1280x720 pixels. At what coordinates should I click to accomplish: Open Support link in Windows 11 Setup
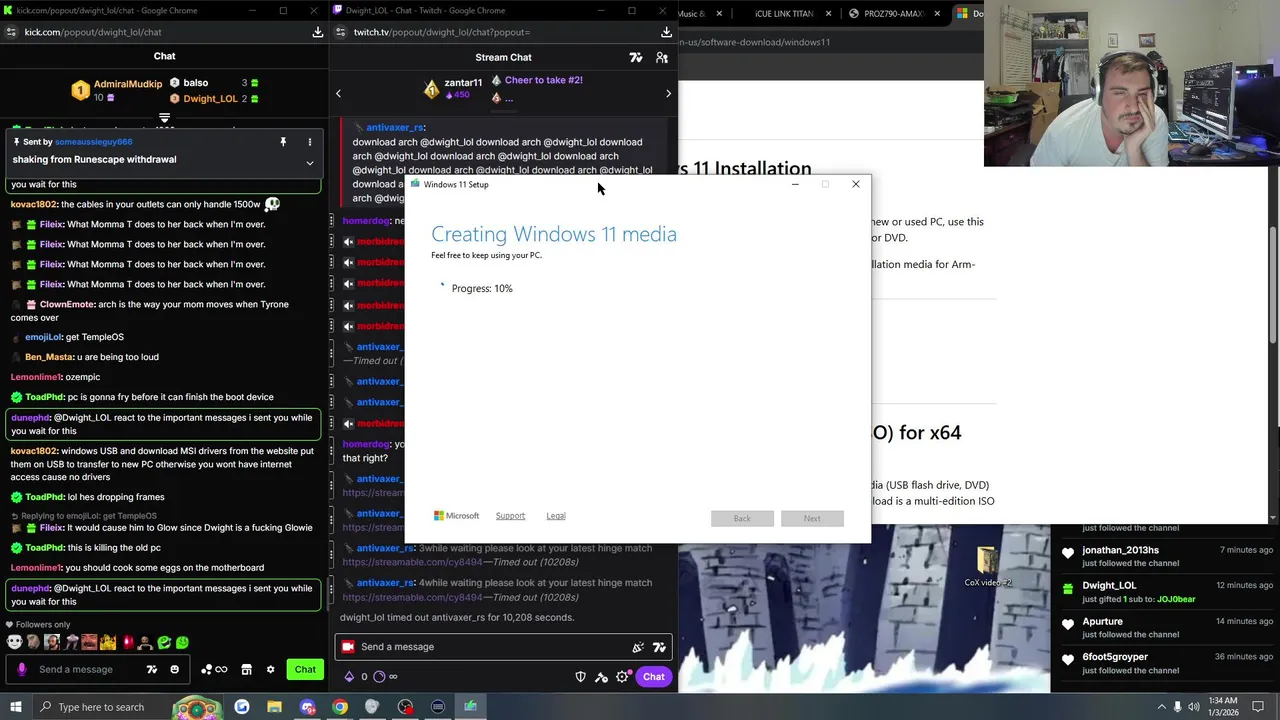click(x=510, y=516)
